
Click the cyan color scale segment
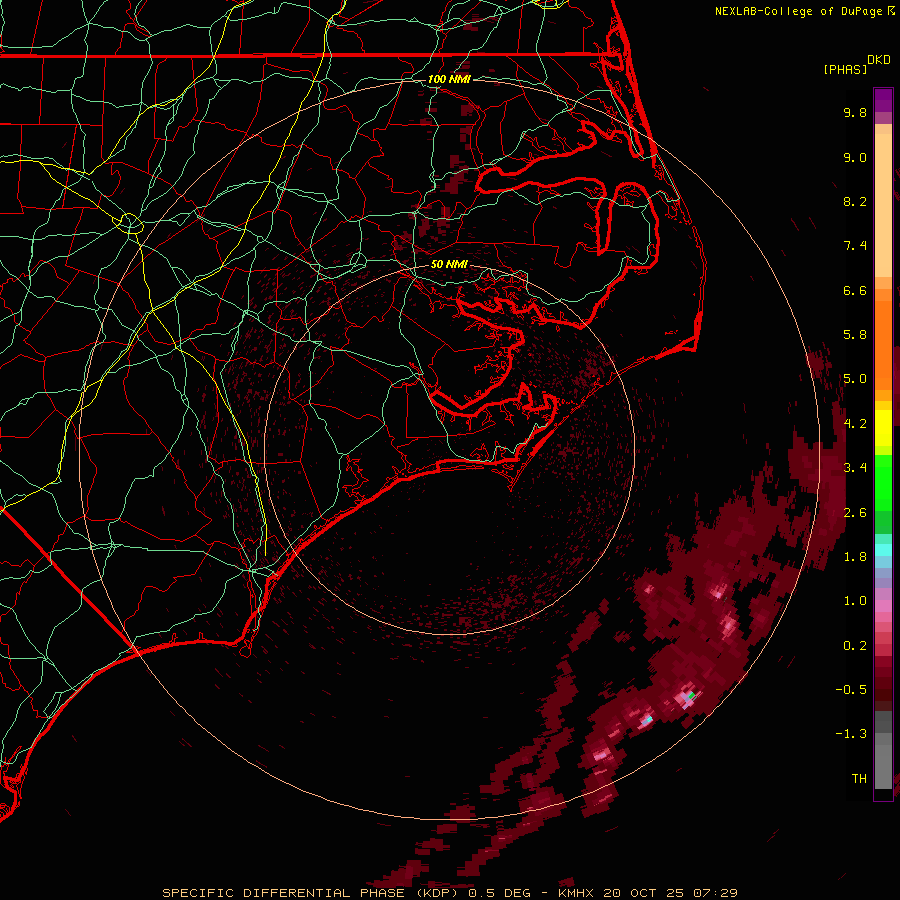883,550
